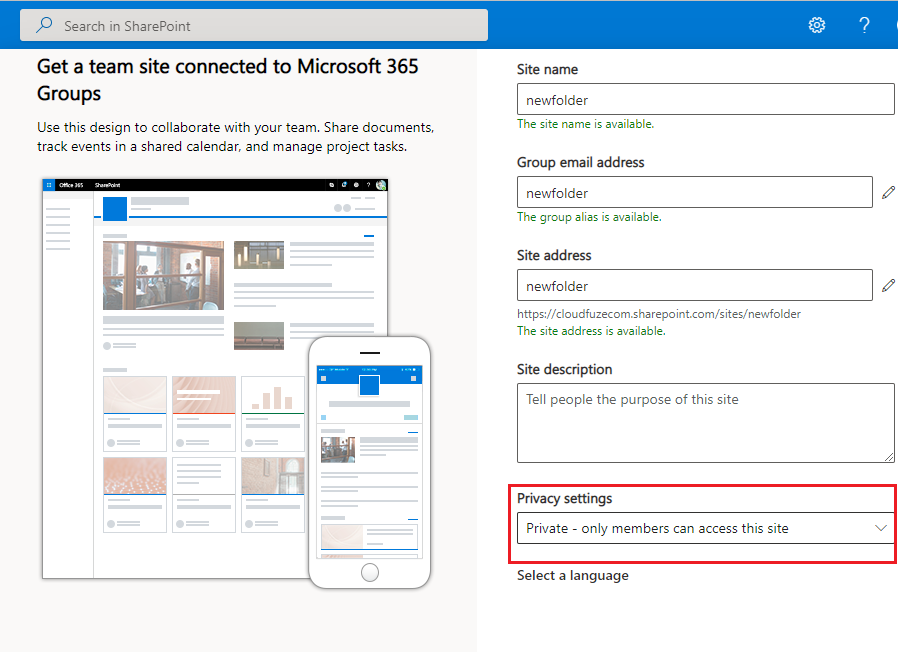Click the Site name field
This screenshot has height=652, width=898.
(x=706, y=99)
